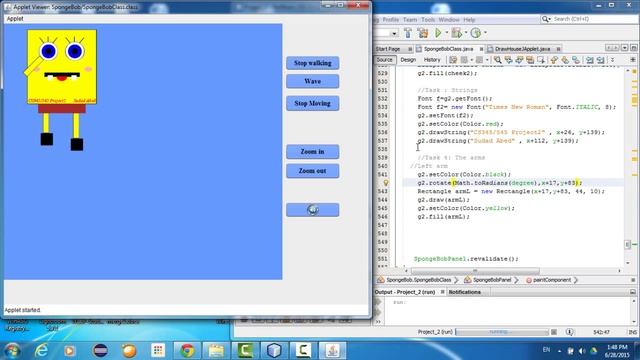This screenshot has height=360, width=640.
Task: Click the Debug Project icon
Action: point(456,33)
